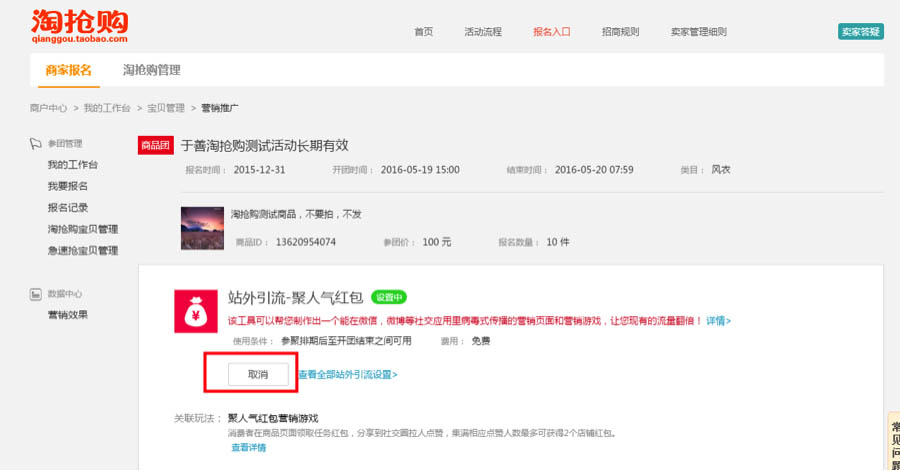Image resolution: width=900 pixels, height=471 pixels.
Task: Click the 营销推广 breadcrumb
Action: (x=220, y=108)
